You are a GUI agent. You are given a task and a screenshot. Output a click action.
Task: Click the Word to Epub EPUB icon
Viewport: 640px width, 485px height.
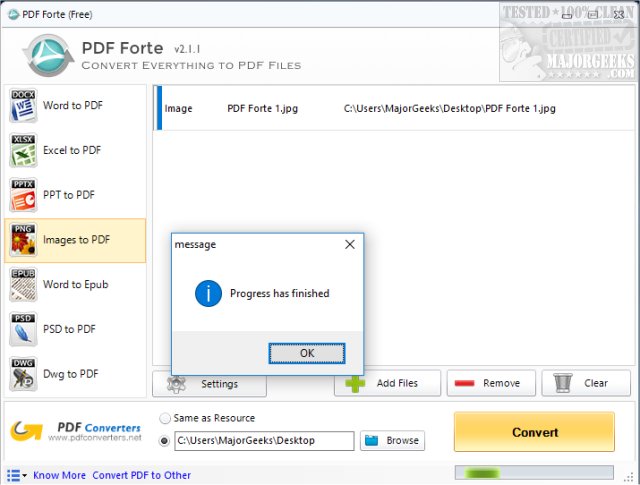[23, 285]
